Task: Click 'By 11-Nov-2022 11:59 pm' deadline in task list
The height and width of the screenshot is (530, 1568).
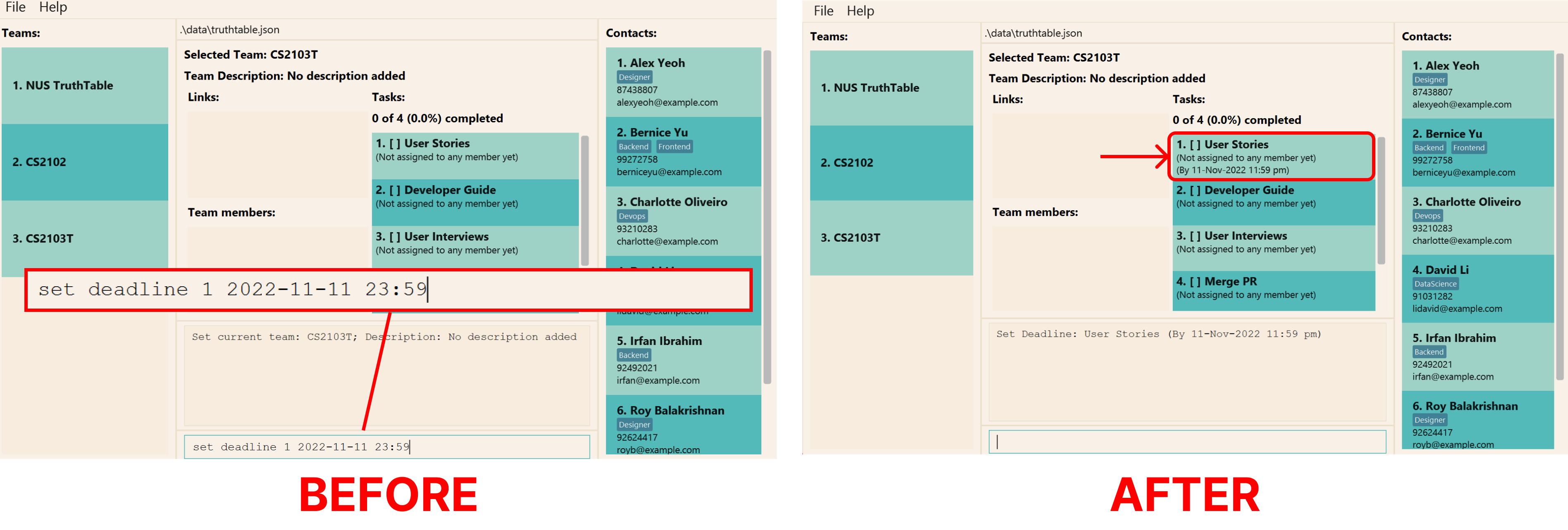Action: click(x=1232, y=170)
